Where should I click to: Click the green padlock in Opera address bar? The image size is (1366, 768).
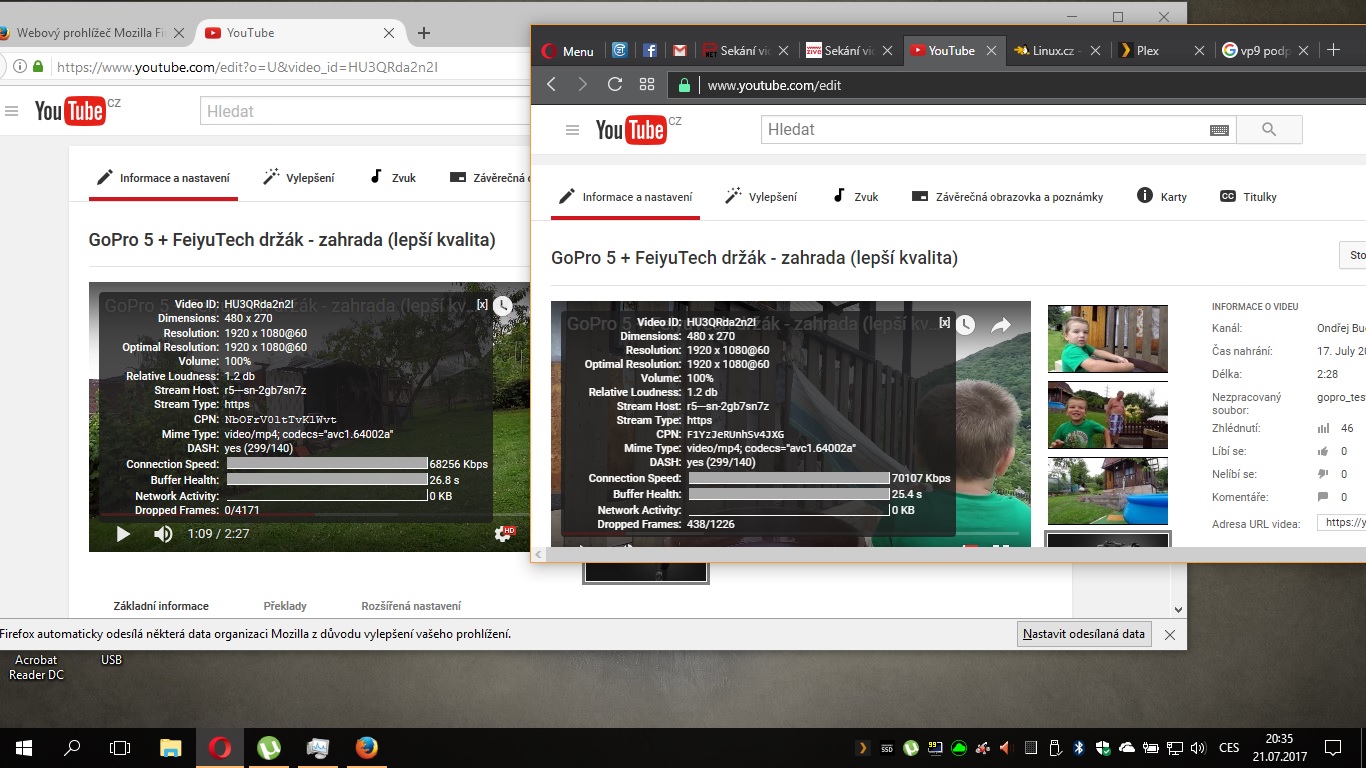click(685, 85)
